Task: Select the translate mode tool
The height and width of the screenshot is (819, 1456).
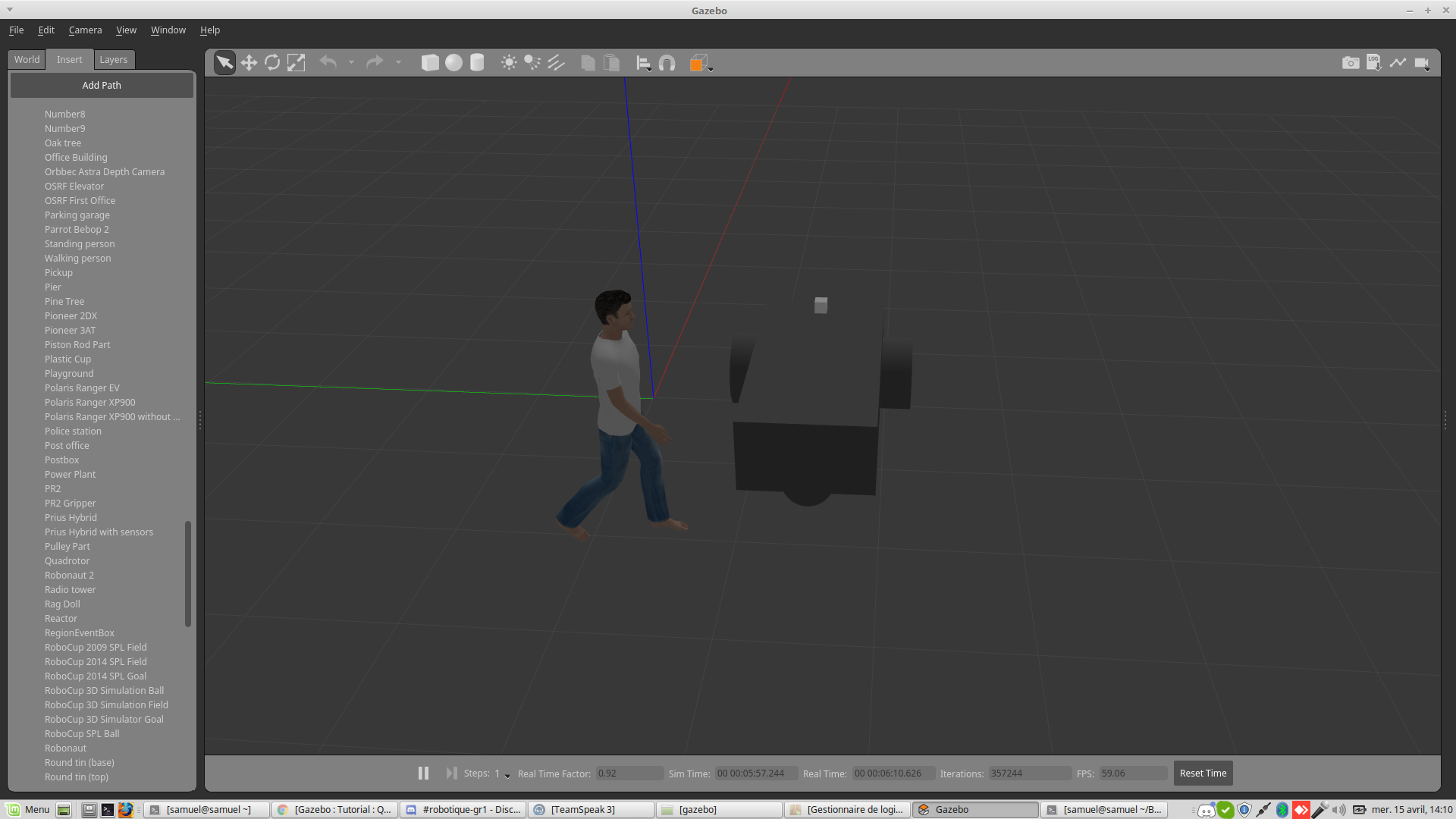Action: 249,63
